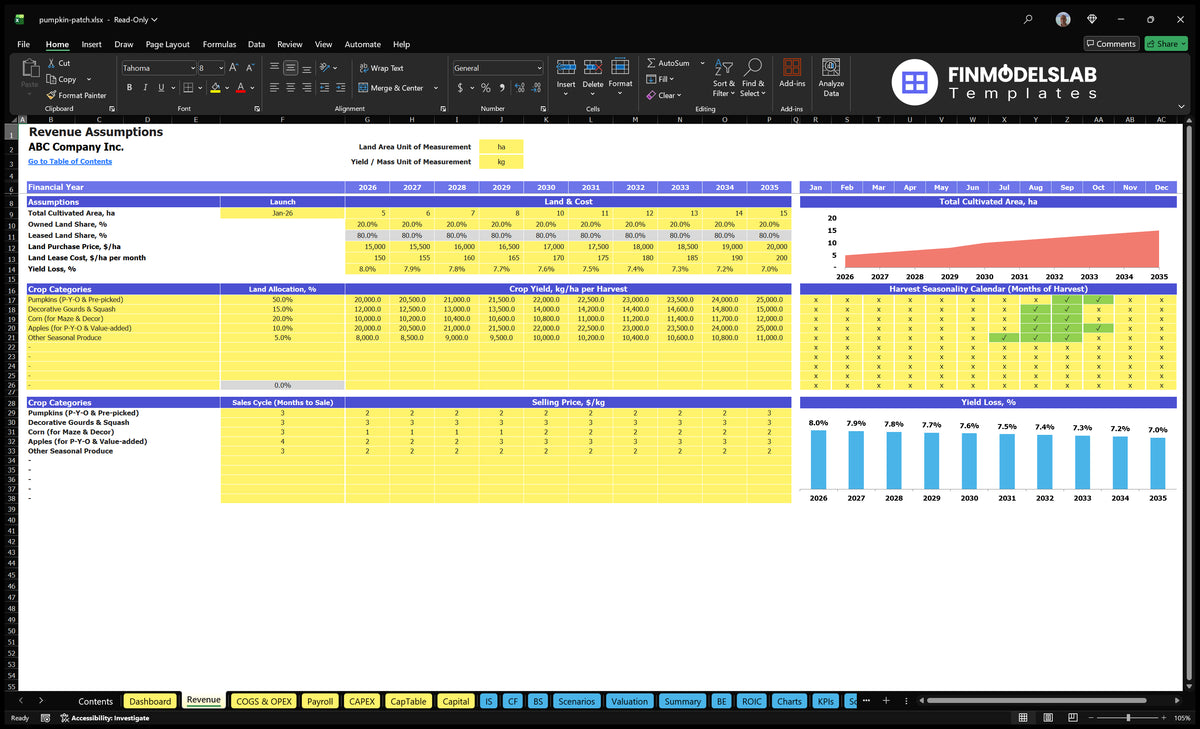The width and height of the screenshot is (1200, 729).
Task: Click the Font Color red swatch button
Action: [239, 88]
